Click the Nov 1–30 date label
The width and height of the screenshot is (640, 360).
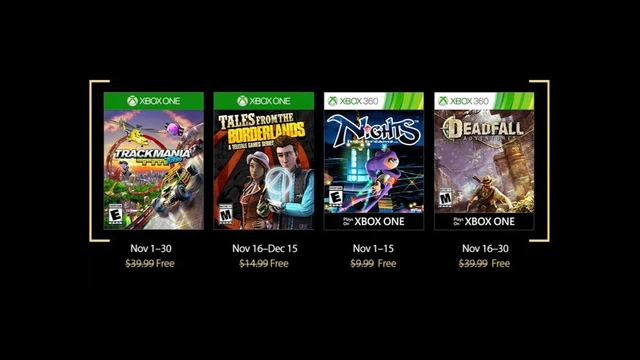151,248
